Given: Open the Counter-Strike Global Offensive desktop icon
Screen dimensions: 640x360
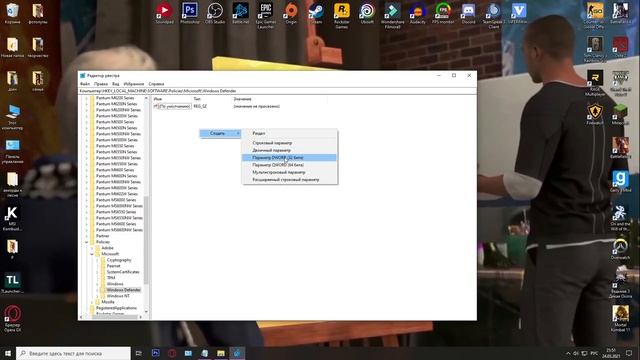Looking at the screenshot, I should tap(595, 15).
